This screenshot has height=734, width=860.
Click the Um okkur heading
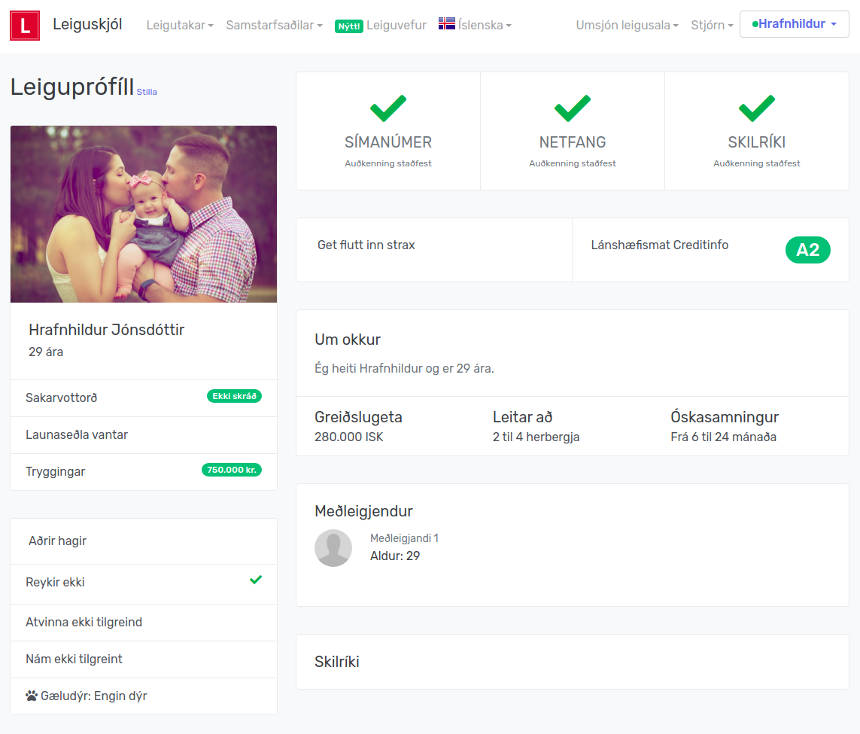[x=348, y=340]
